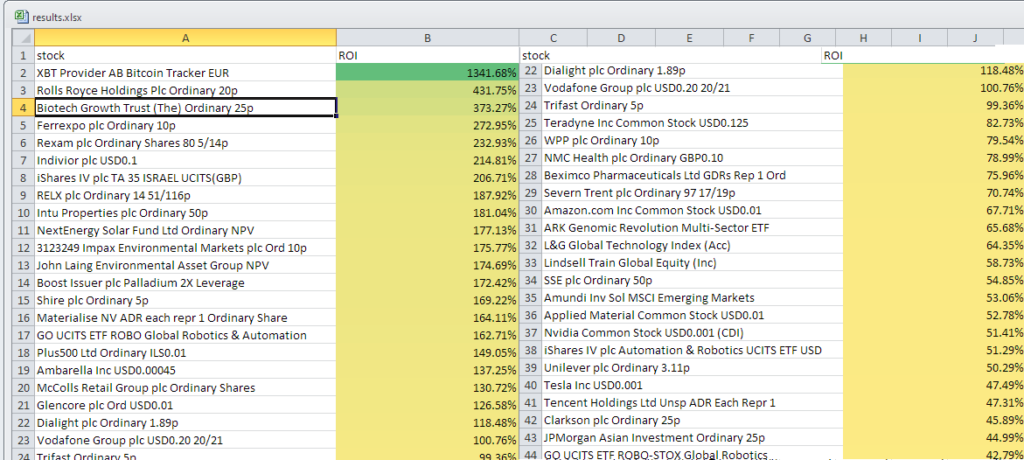Select the Shire plc Ordinary 5p cell
Viewport: 1024px width, 460px height.
(x=185, y=301)
